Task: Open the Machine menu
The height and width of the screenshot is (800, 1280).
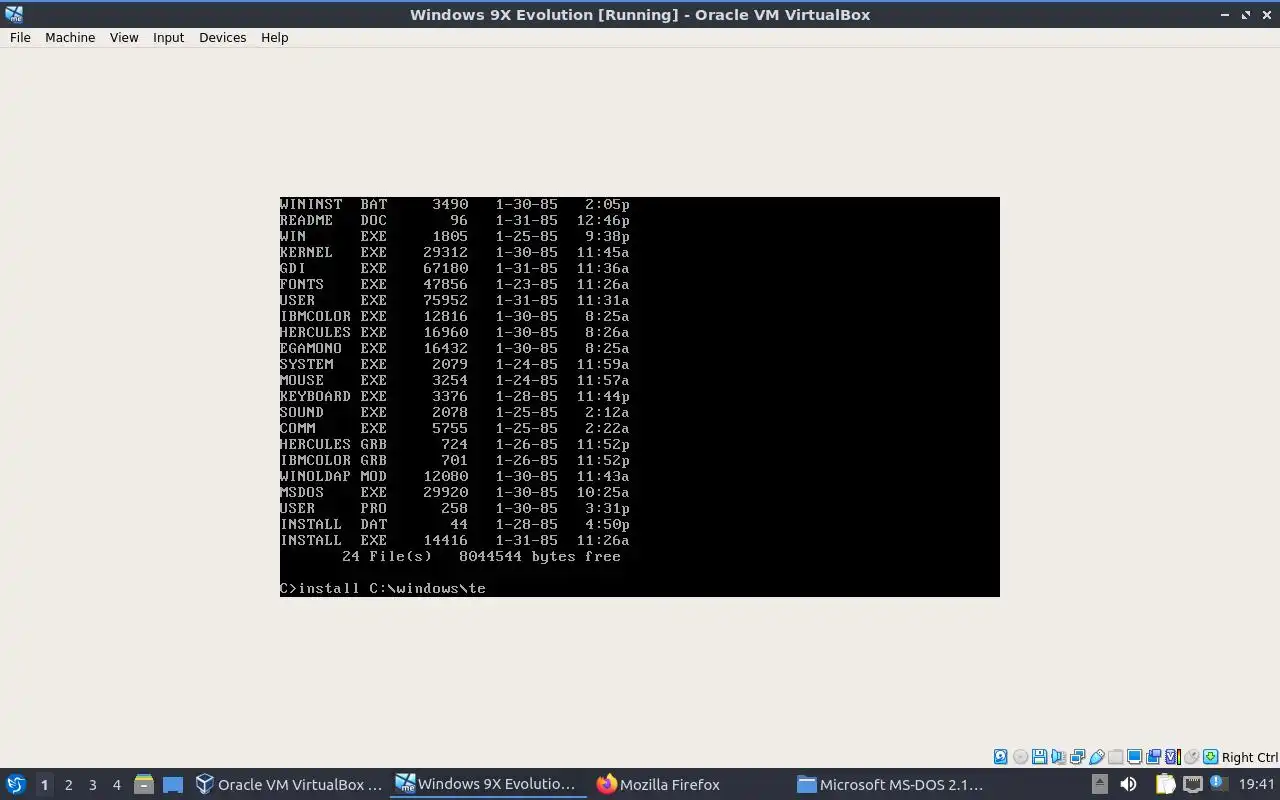Action: pyautogui.click(x=70, y=37)
